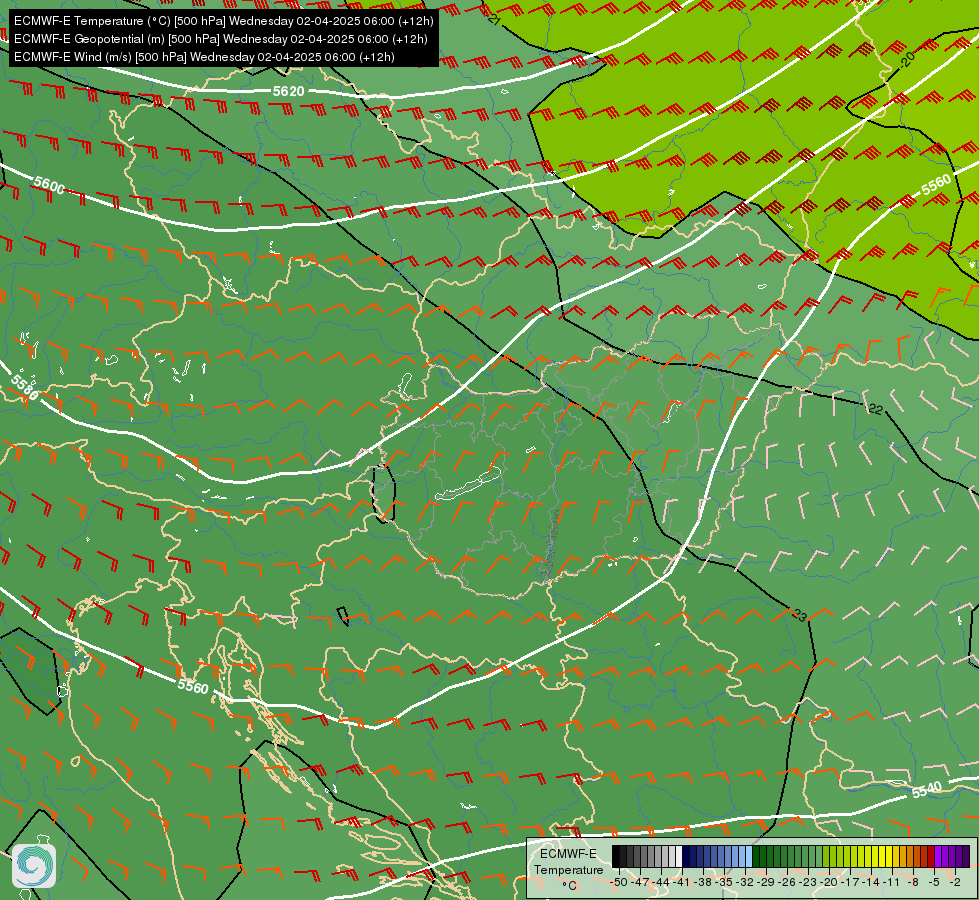The height and width of the screenshot is (900, 979).
Task: Click the Geopotential 500 hPa title line
Action: pos(220,39)
